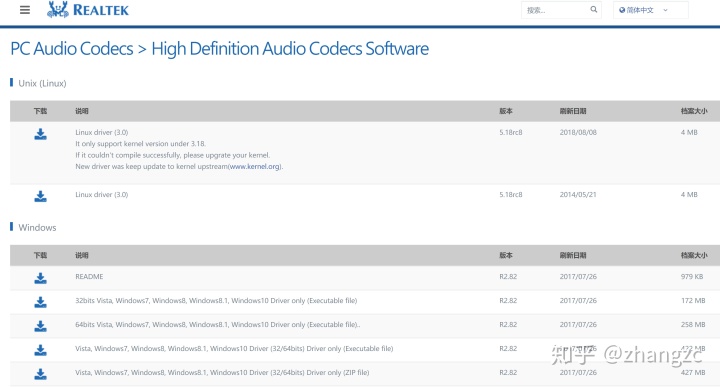Download the 2018/08/08 Linux driver
Viewport: 720px width, 387px height.
tap(40, 134)
